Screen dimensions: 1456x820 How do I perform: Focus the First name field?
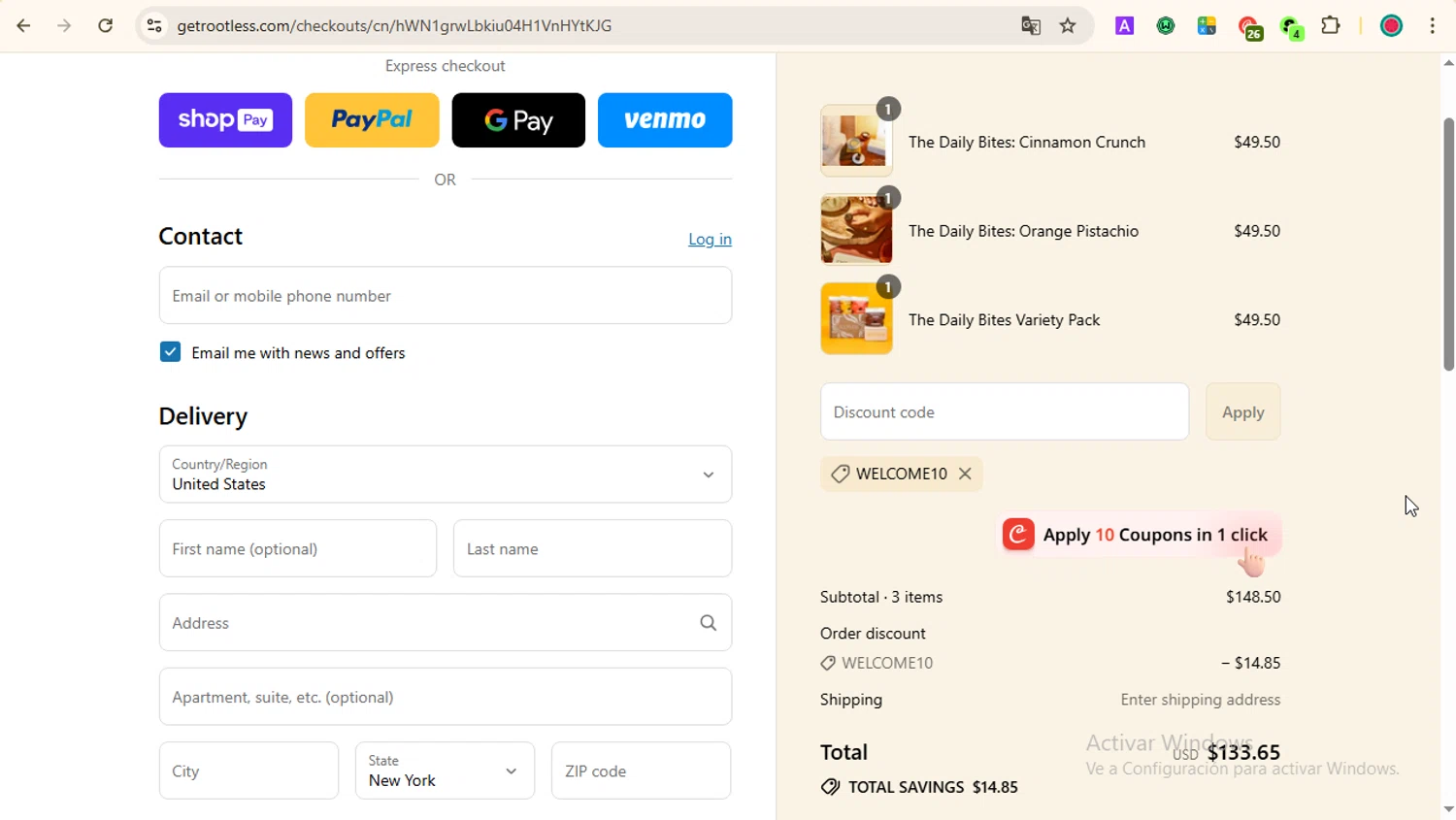298,549
